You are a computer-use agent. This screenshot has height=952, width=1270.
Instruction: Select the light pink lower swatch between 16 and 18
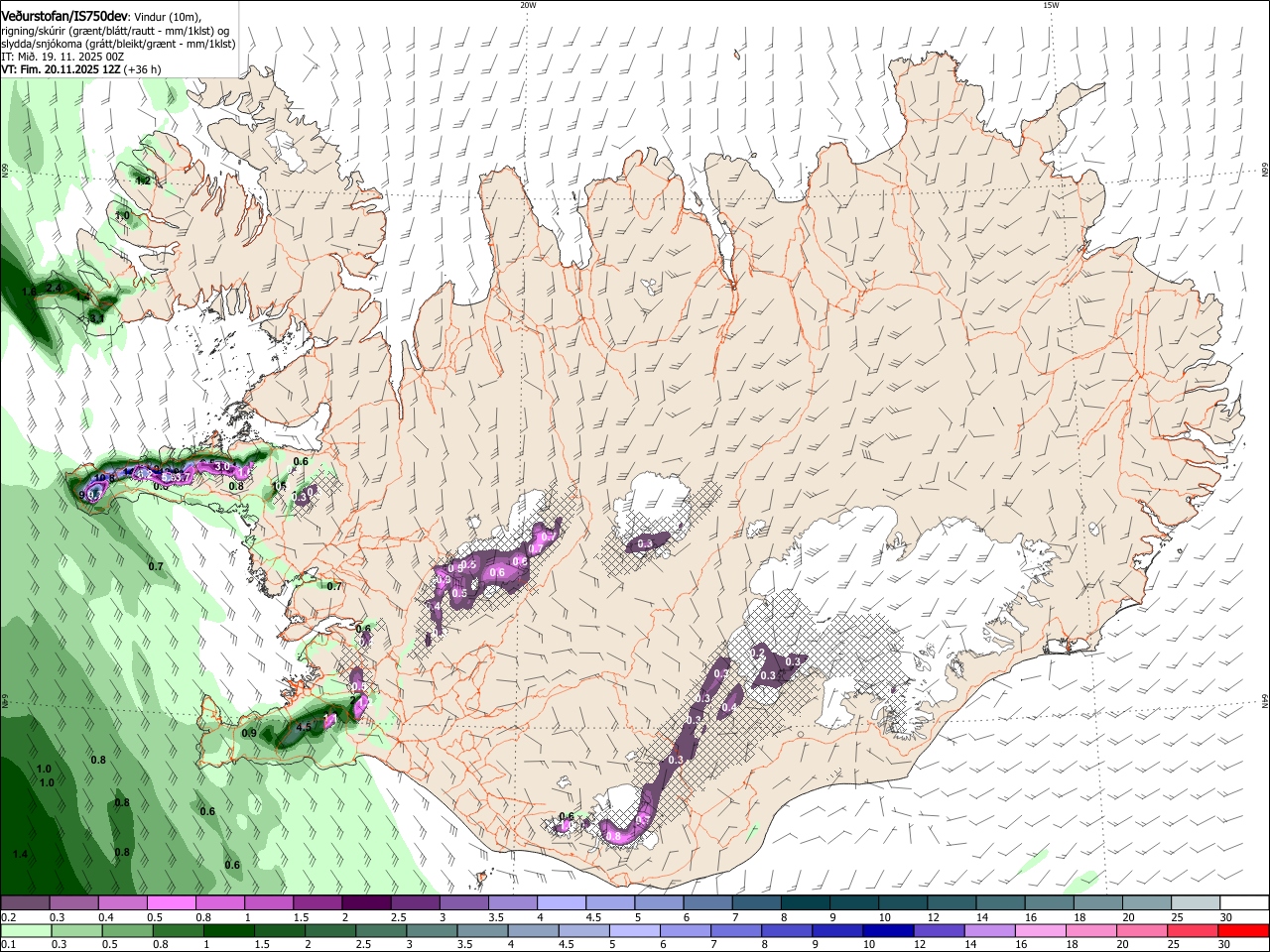[x=1041, y=930]
